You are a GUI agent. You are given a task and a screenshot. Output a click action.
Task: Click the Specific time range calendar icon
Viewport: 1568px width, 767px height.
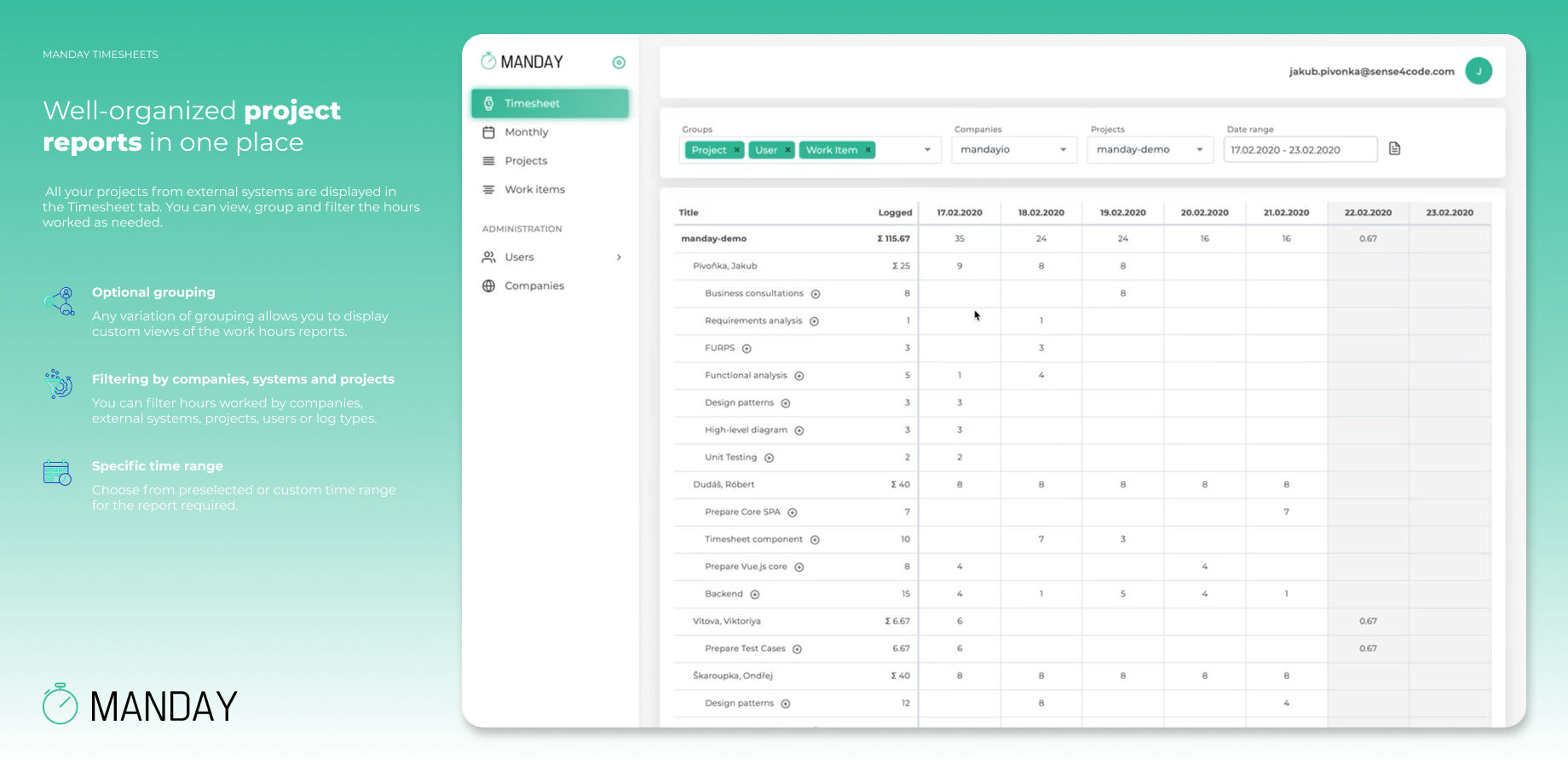[58, 473]
